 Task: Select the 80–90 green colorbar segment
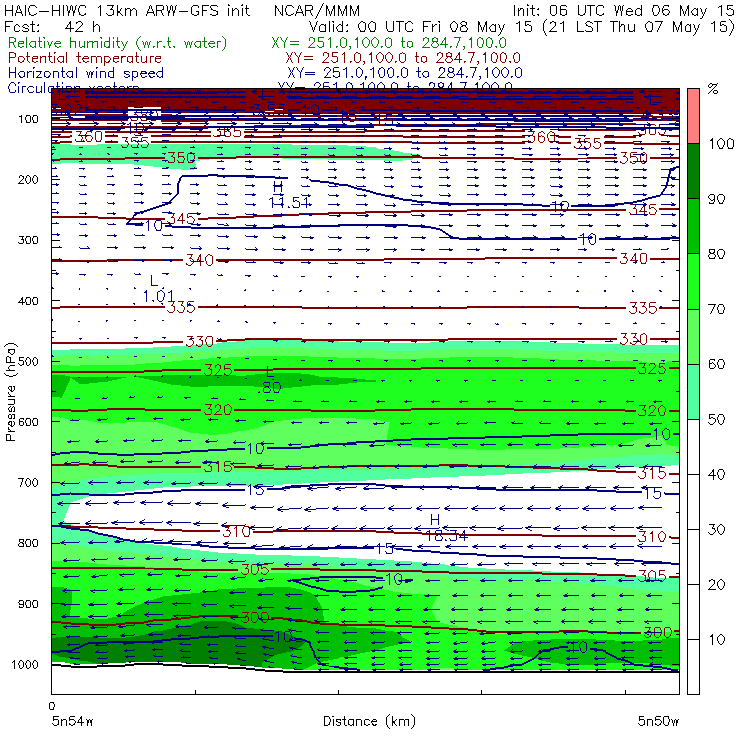693,226
